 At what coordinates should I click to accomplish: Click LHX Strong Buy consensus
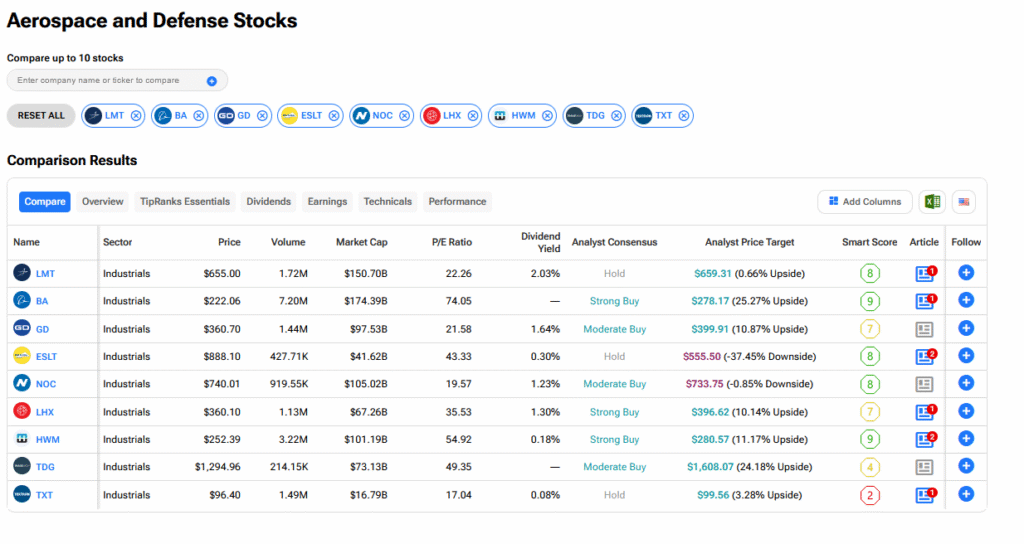615,412
